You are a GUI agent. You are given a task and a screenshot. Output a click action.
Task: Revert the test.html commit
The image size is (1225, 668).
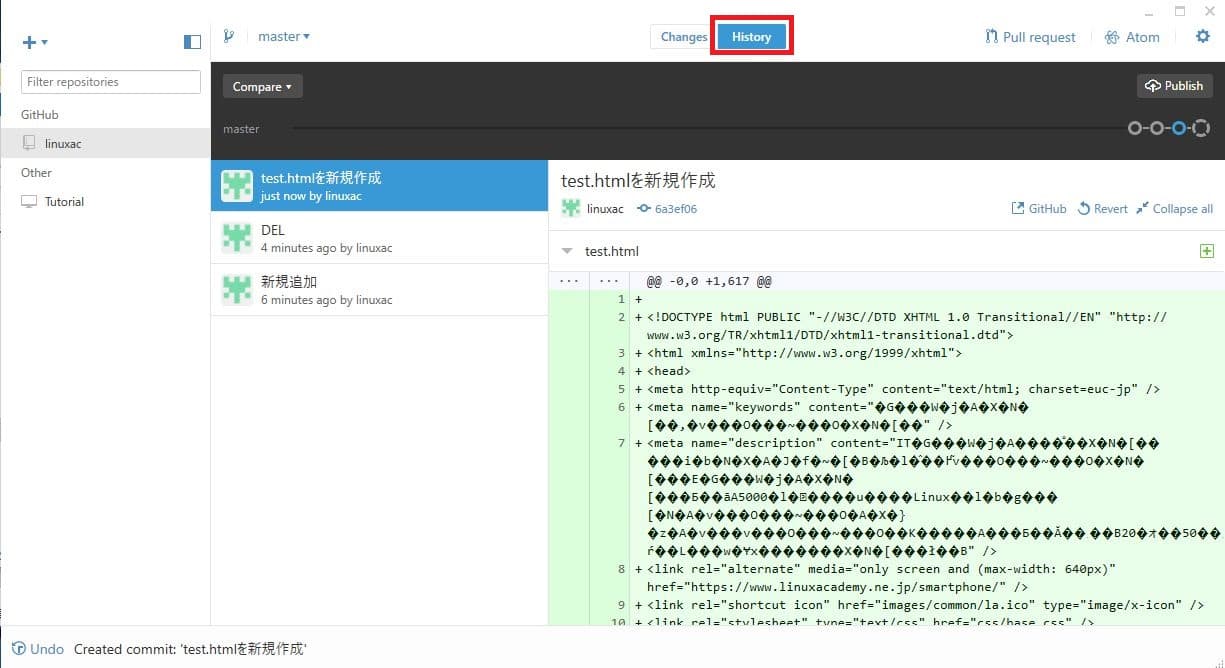pos(1103,209)
